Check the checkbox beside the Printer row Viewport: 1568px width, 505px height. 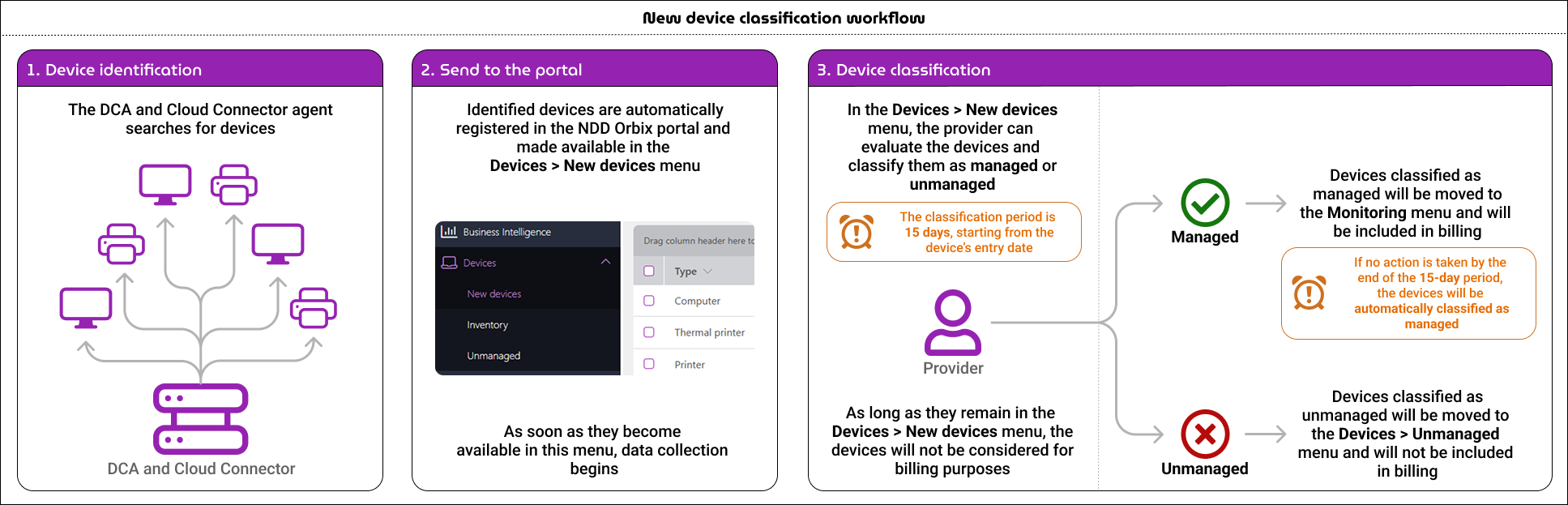[x=649, y=364]
